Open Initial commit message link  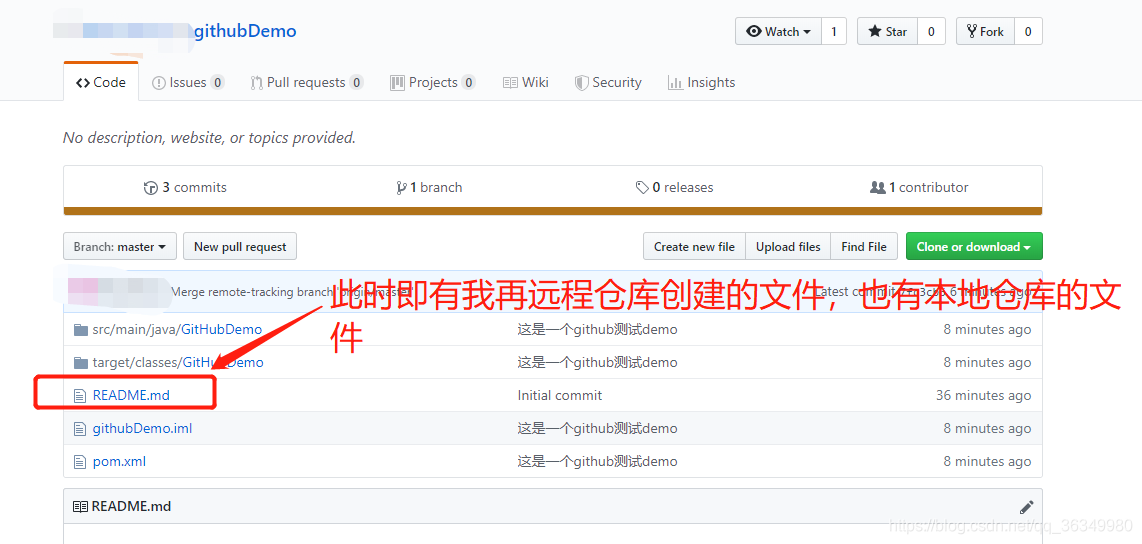tap(559, 395)
